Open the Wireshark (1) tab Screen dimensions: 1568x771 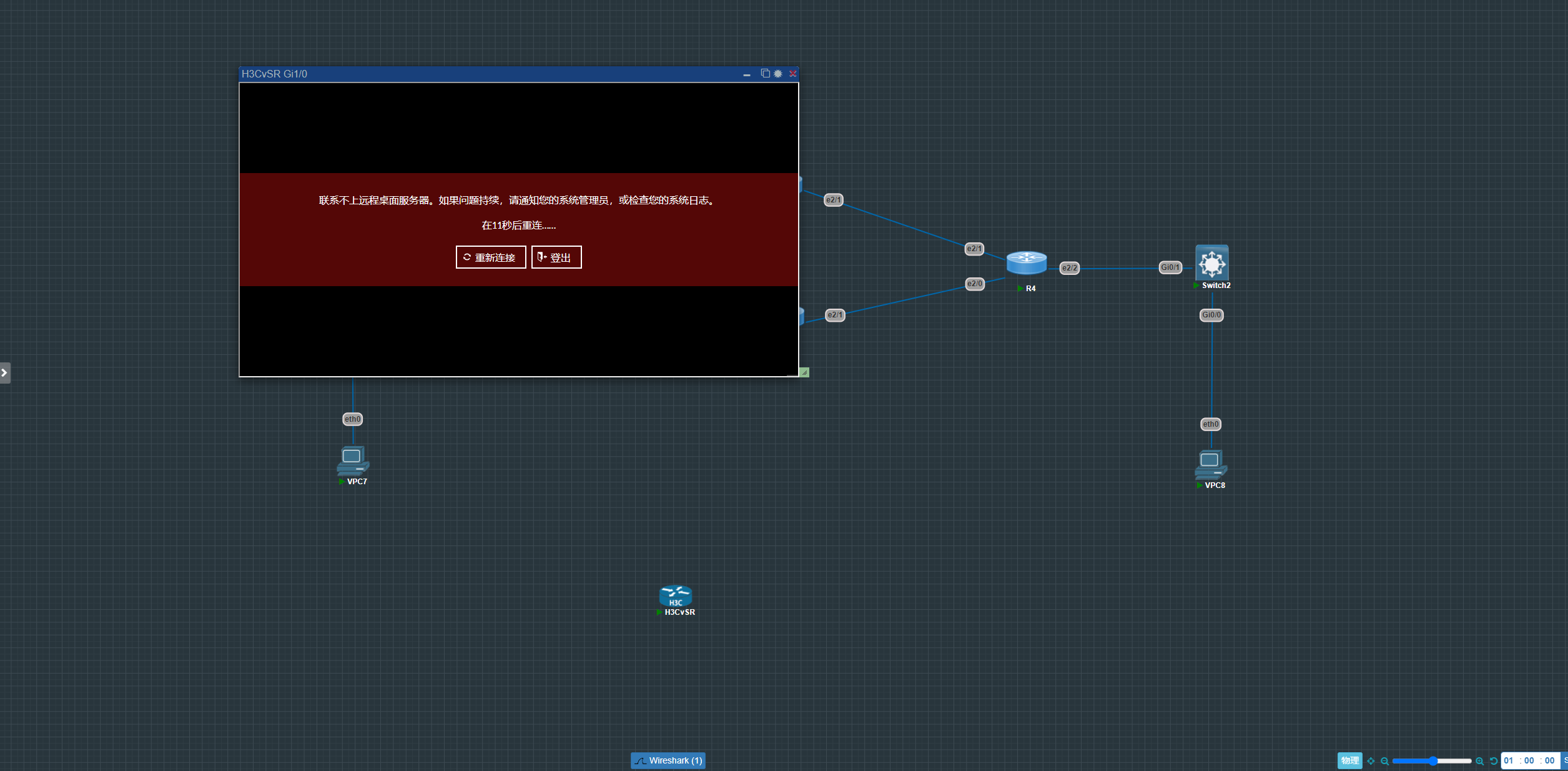(668, 760)
